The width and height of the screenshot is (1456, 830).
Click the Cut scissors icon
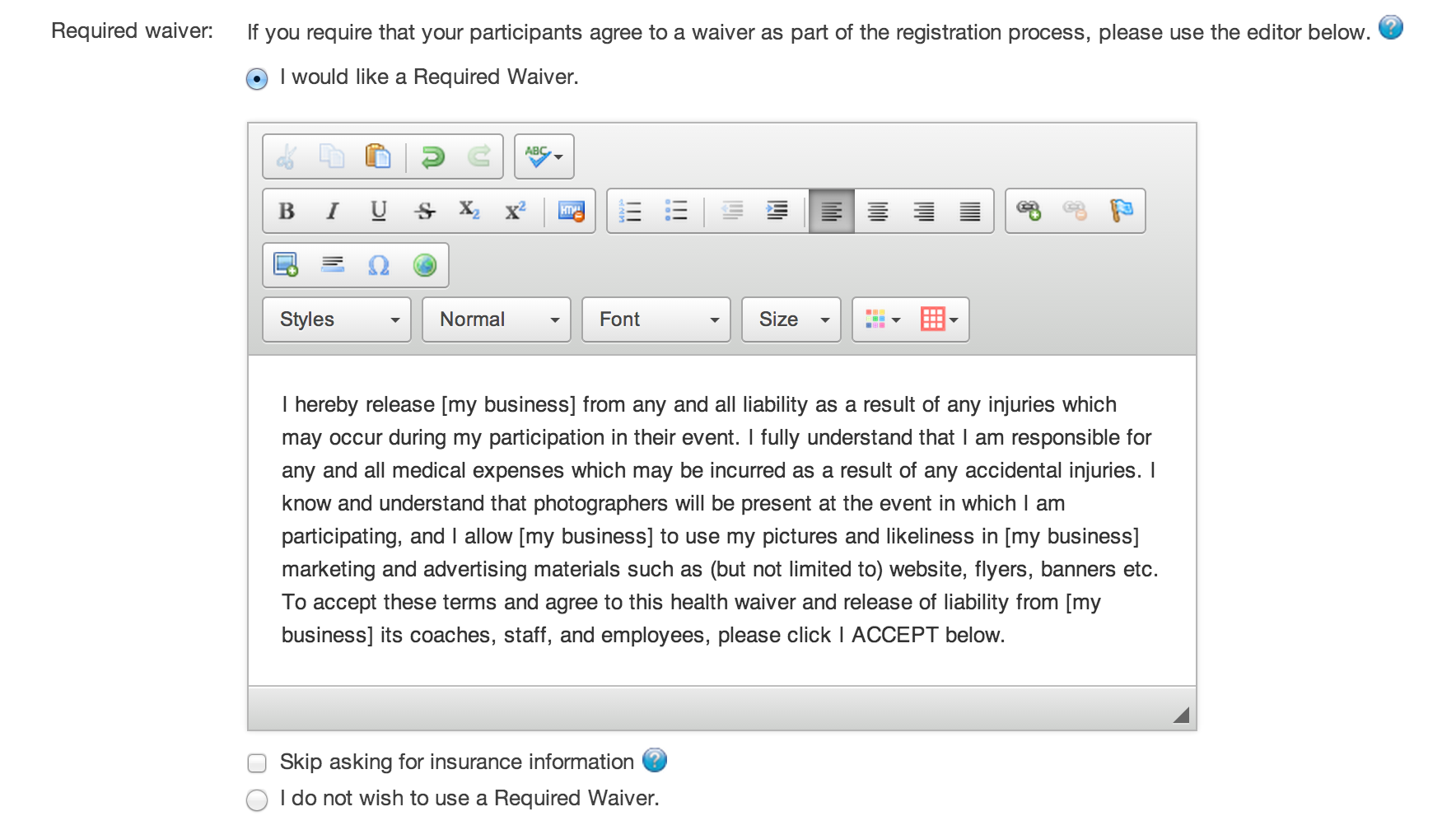coord(286,156)
